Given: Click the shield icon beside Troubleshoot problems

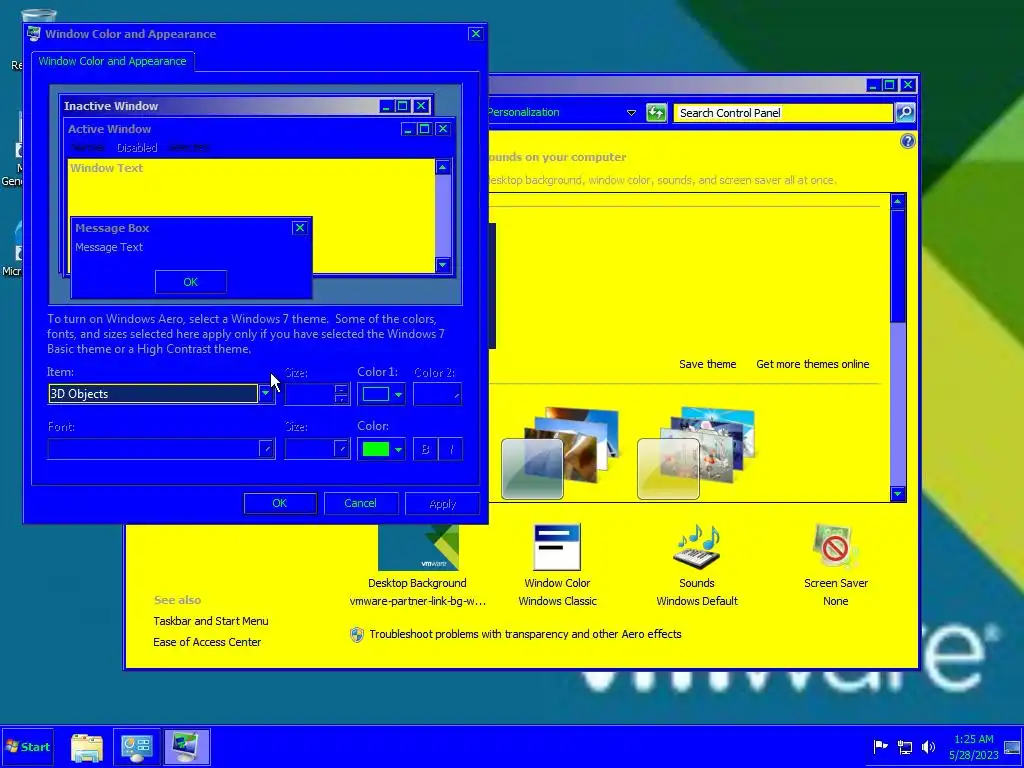Looking at the screenshot, I should pyautogui.click(x=357, y=634).
